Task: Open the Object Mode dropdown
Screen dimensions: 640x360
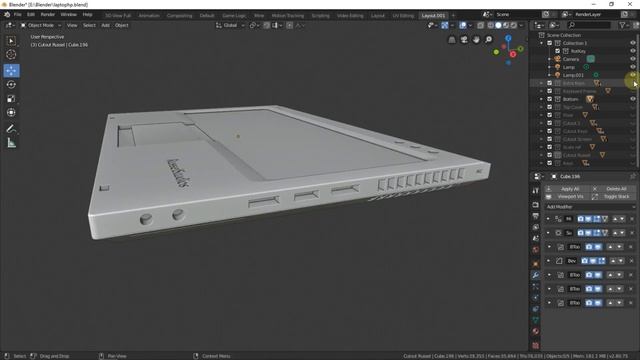Action: 41,25
